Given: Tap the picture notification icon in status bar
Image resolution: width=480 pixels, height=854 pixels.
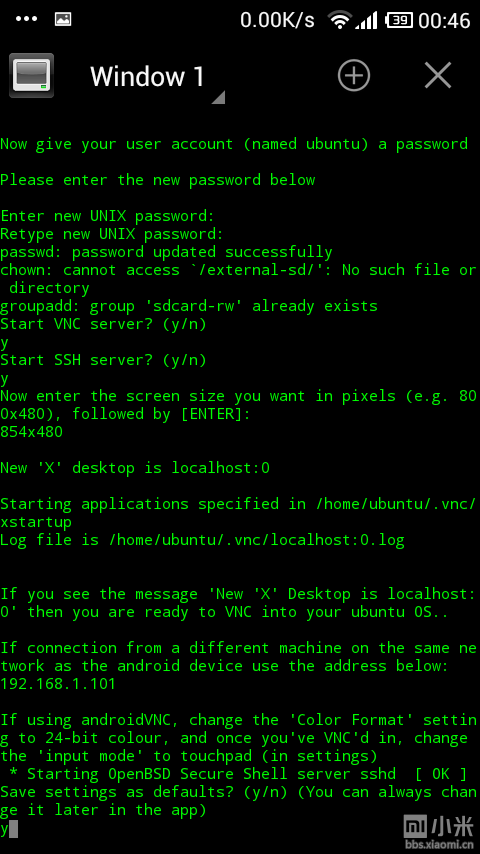Looking at the screenshot, I should (63, 19).
